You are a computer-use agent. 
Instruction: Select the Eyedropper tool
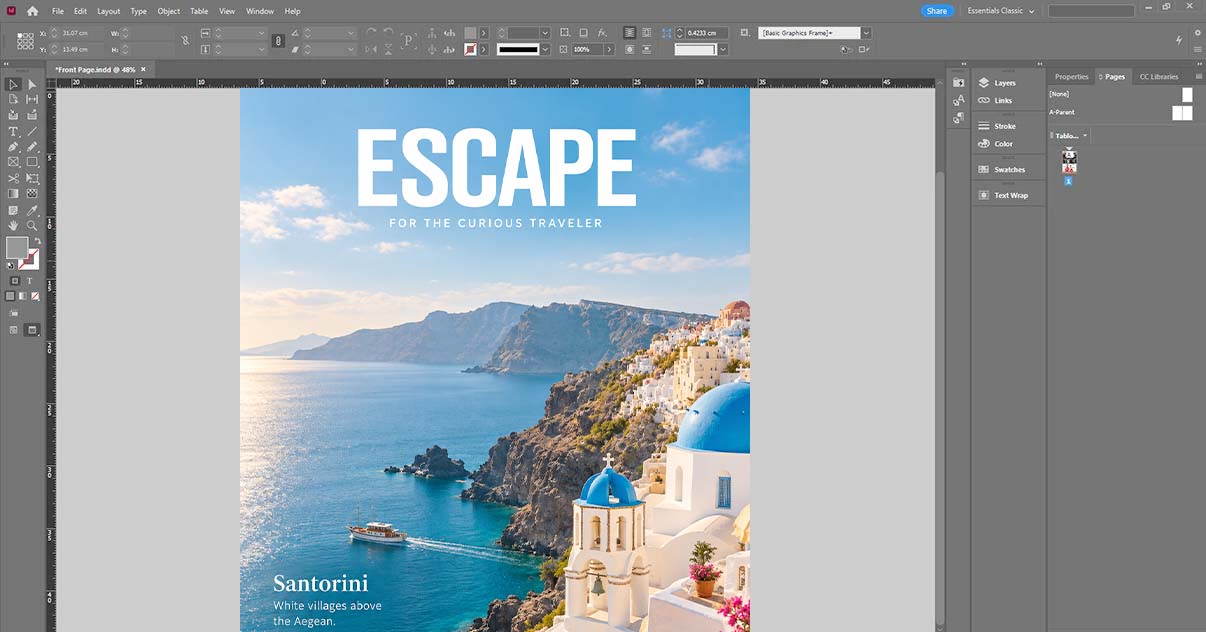point(32,210)
